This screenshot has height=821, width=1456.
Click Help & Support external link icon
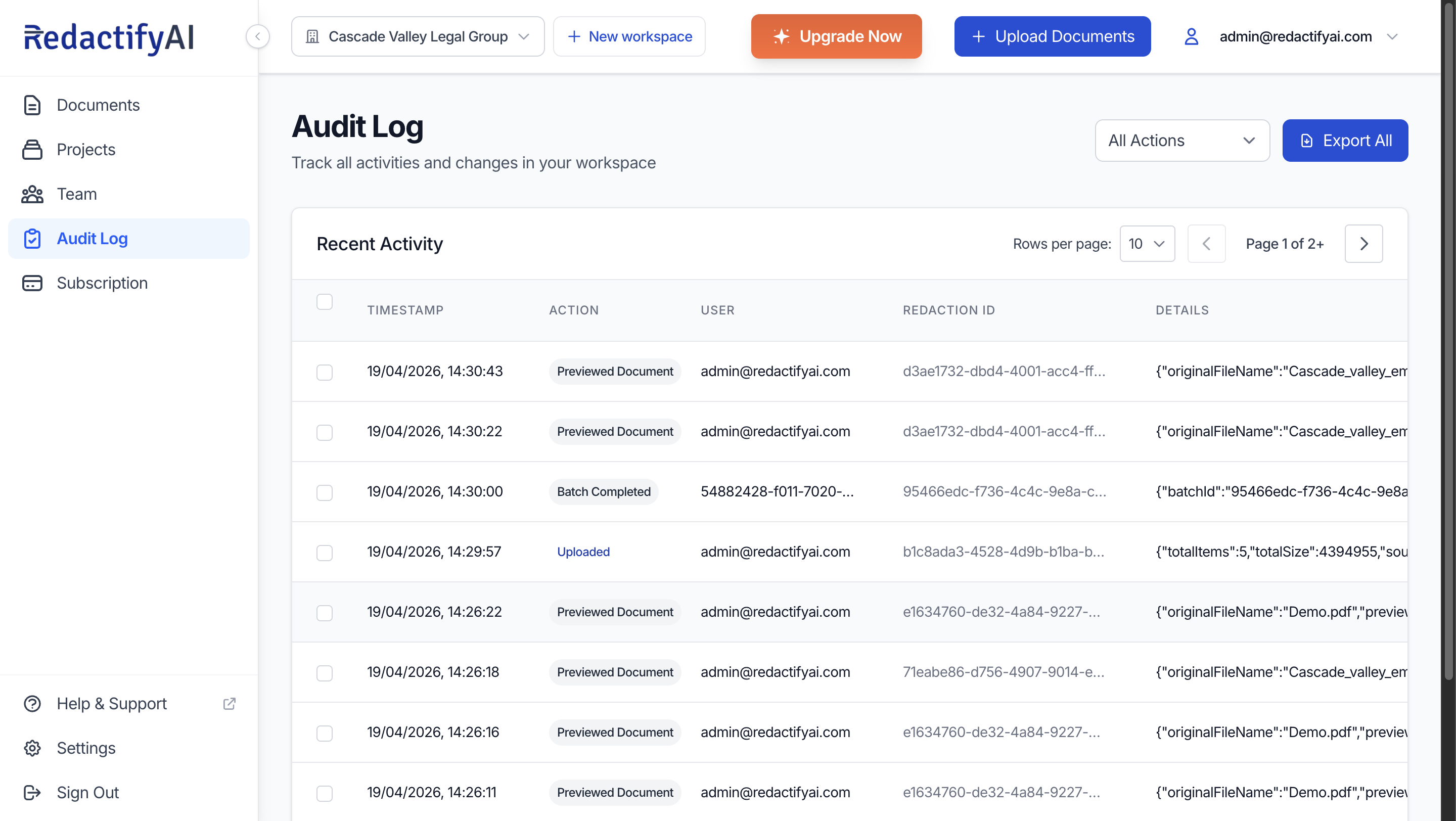coord(229,704)
